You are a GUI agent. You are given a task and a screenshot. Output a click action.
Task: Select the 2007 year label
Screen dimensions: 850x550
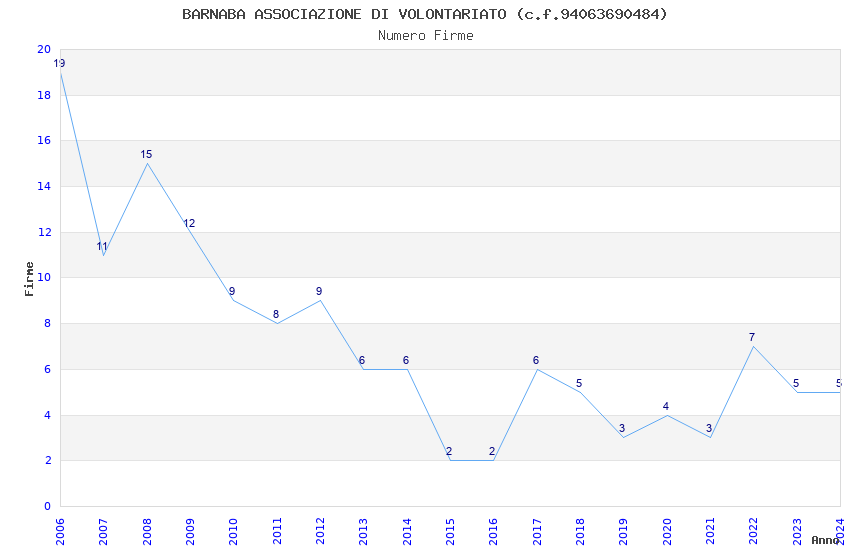click(x=103, y=531)
